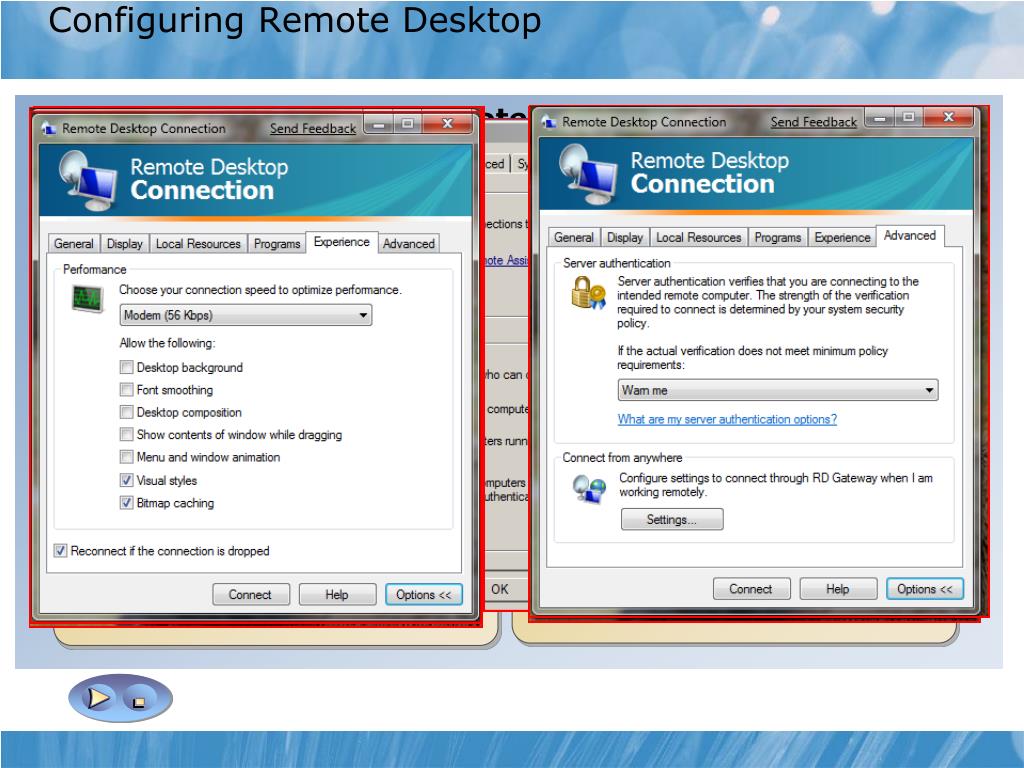Click OK button in the background dialog
Viewport: 1024px width, 768px height.
click(500, 589)
